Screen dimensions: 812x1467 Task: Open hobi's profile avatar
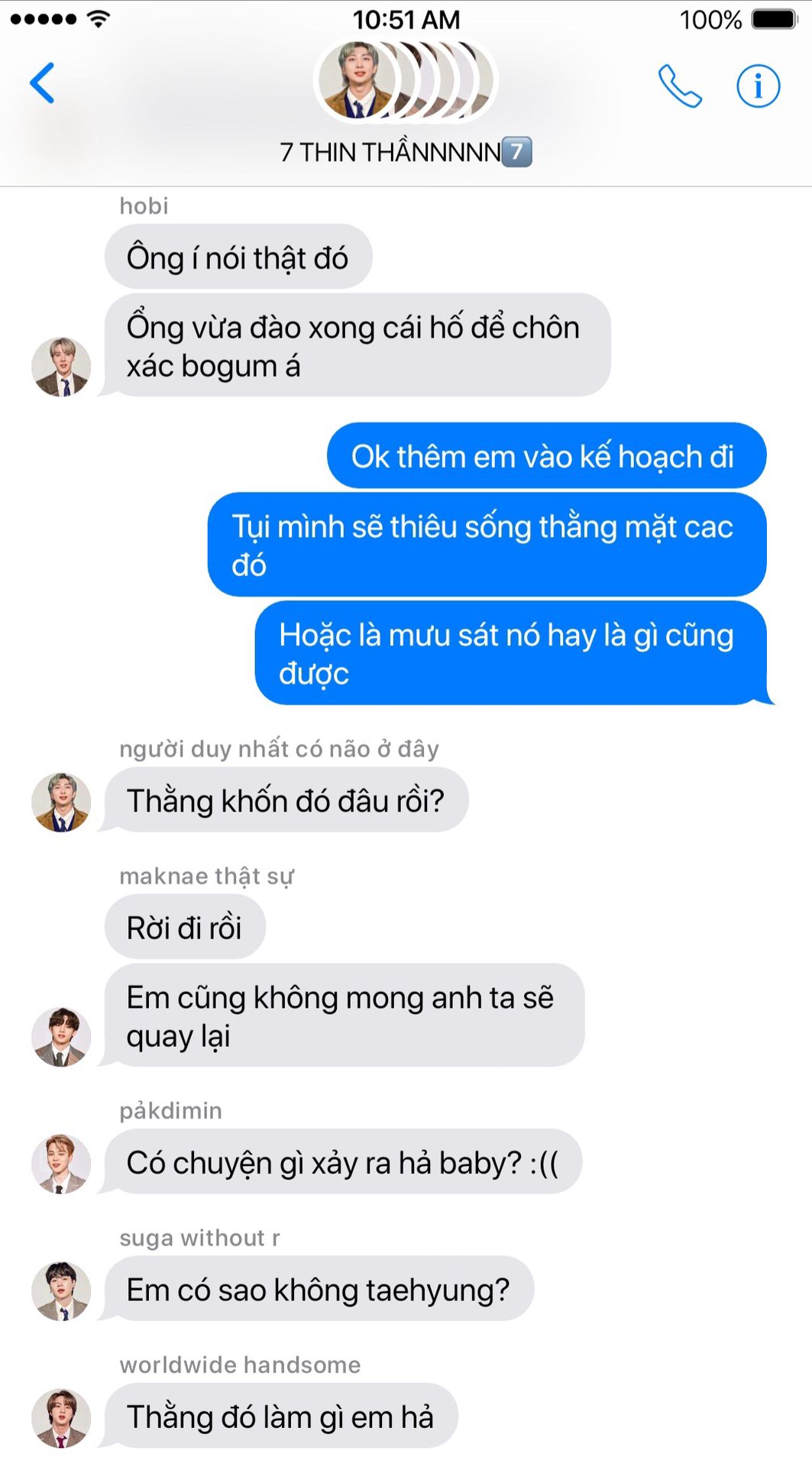[61, 367]
